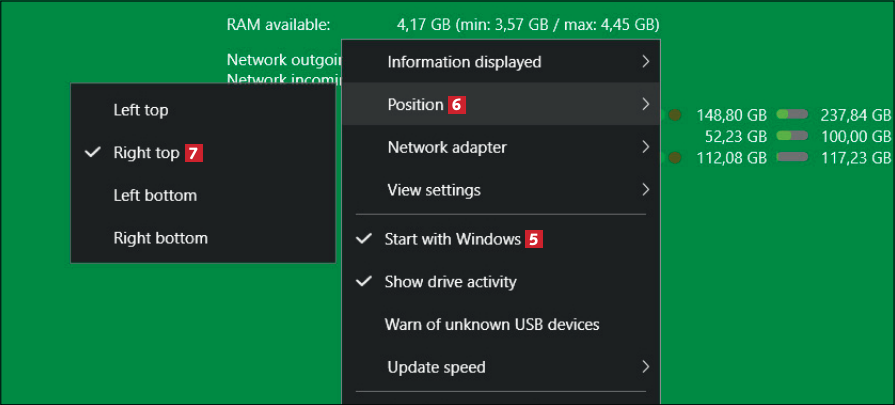
Task: Disable the Start with Windows option
Action: [452, 239]
